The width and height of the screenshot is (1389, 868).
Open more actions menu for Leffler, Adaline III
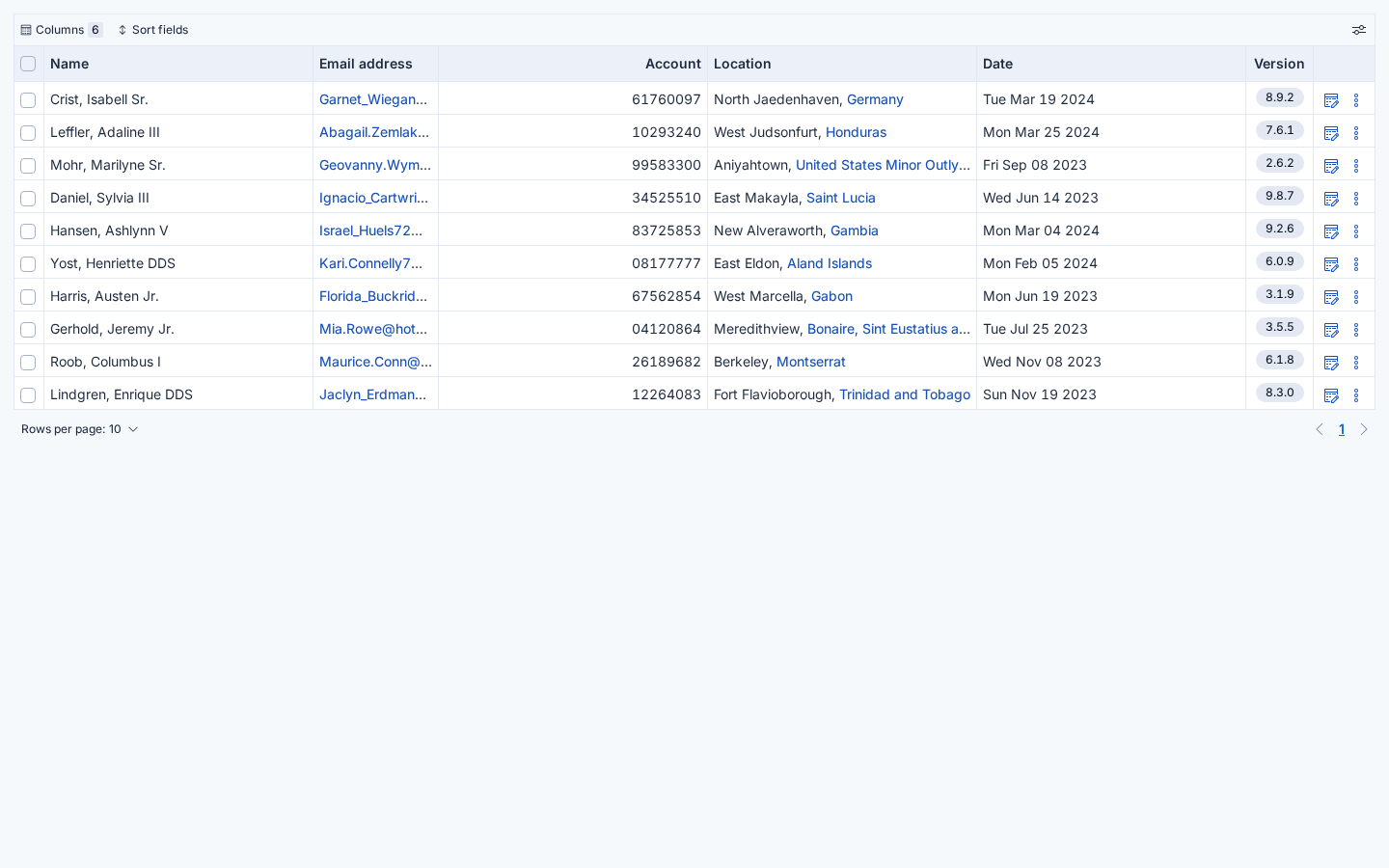1356,133
